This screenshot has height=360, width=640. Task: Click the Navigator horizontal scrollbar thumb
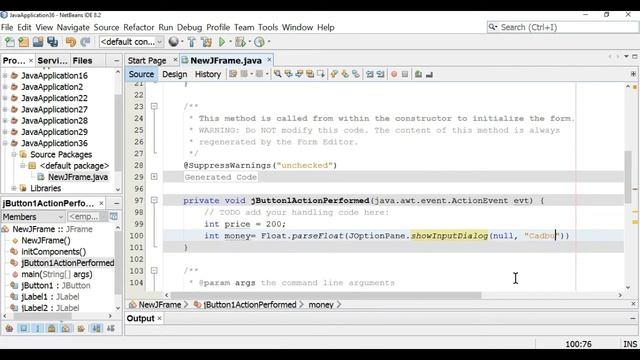point(43,316)
